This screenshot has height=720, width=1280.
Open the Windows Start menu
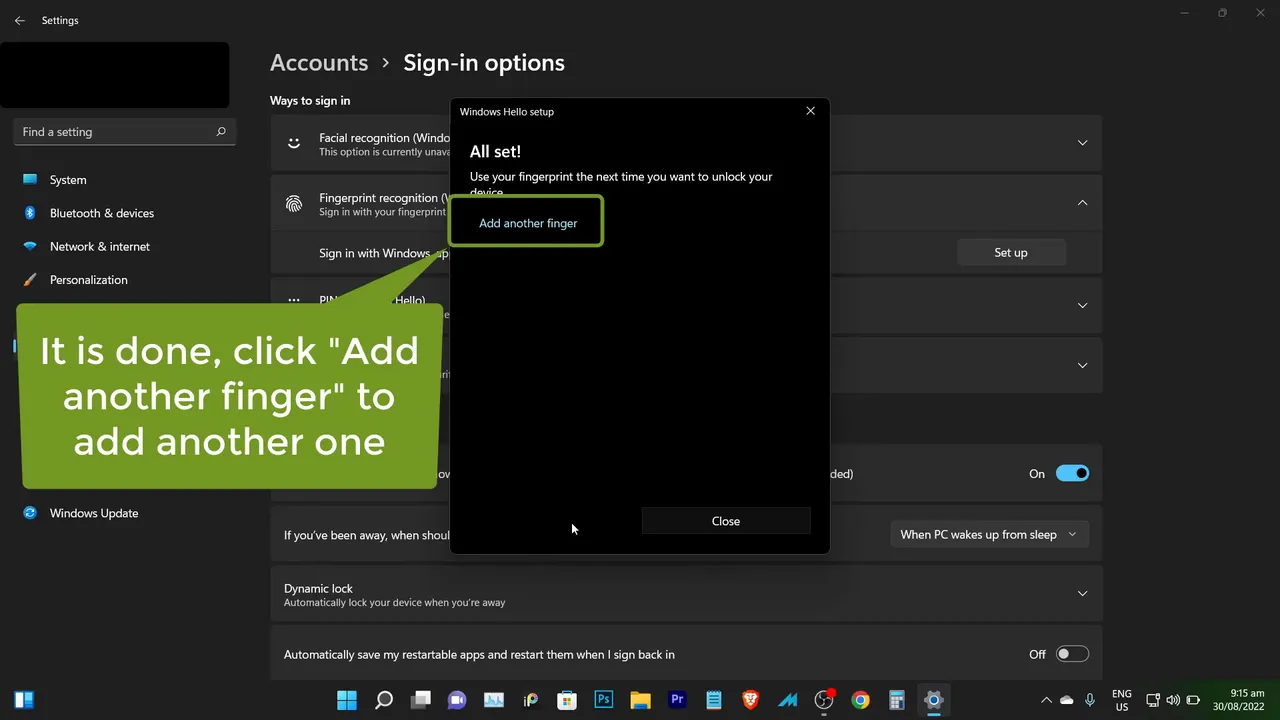coord(347,700)
